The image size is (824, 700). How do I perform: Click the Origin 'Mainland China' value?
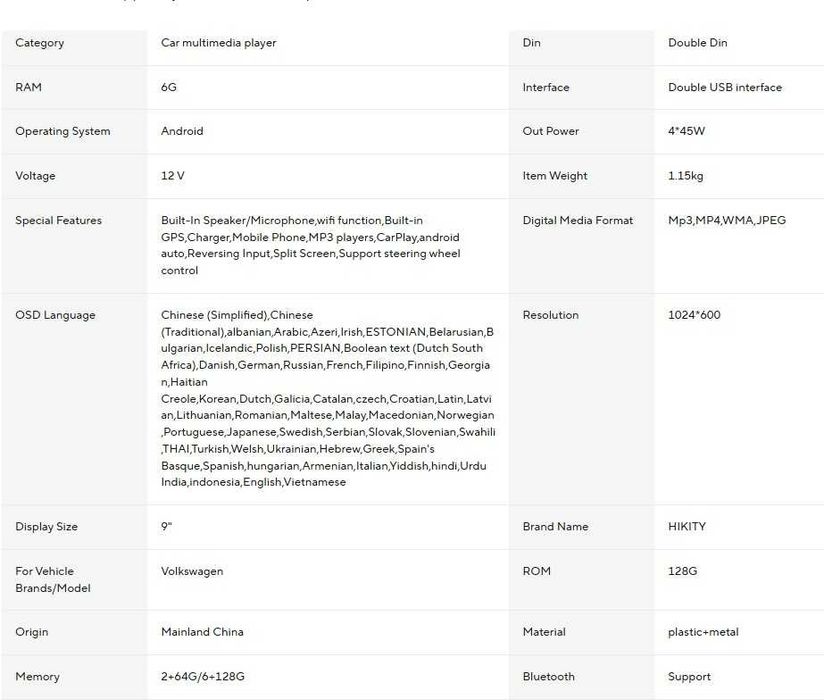202,632
